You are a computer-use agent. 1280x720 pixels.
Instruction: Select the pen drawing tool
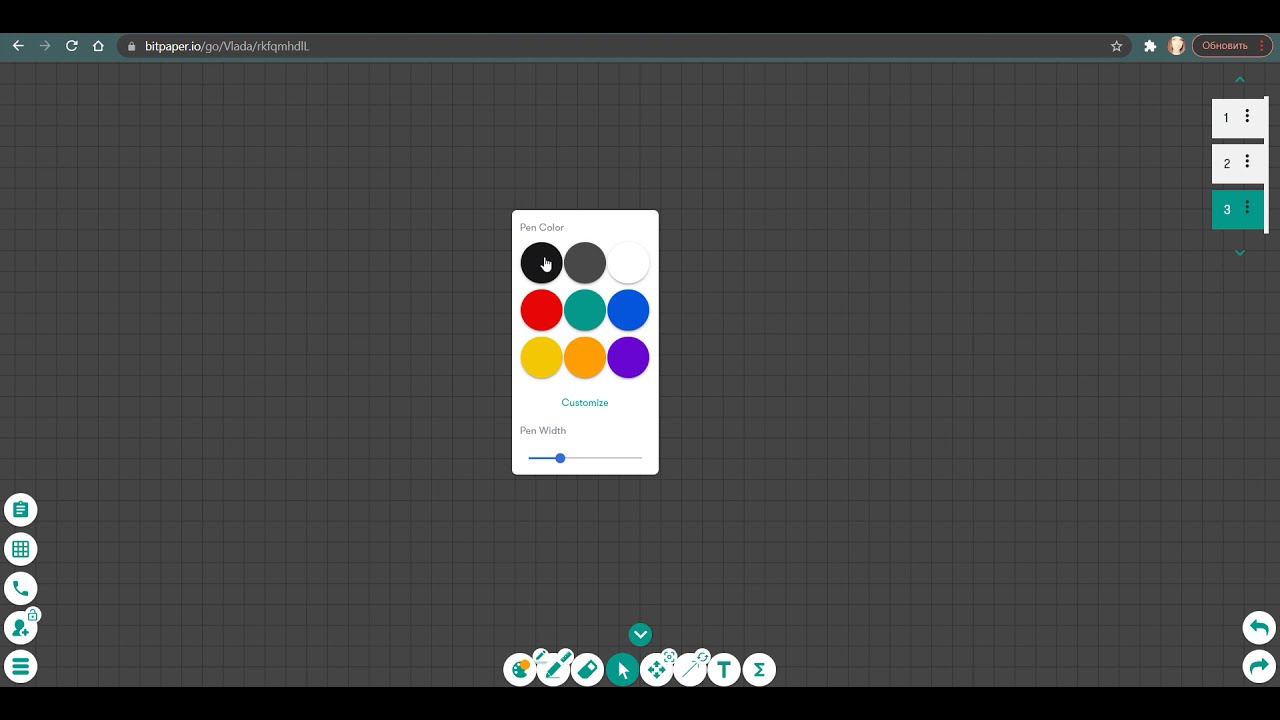click(x=554, y=670)
